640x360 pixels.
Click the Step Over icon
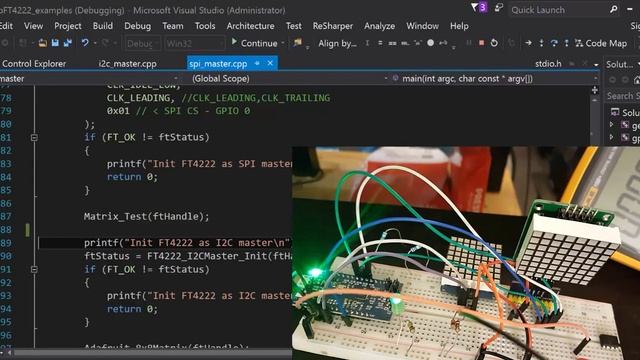click(x=554, y=43)
